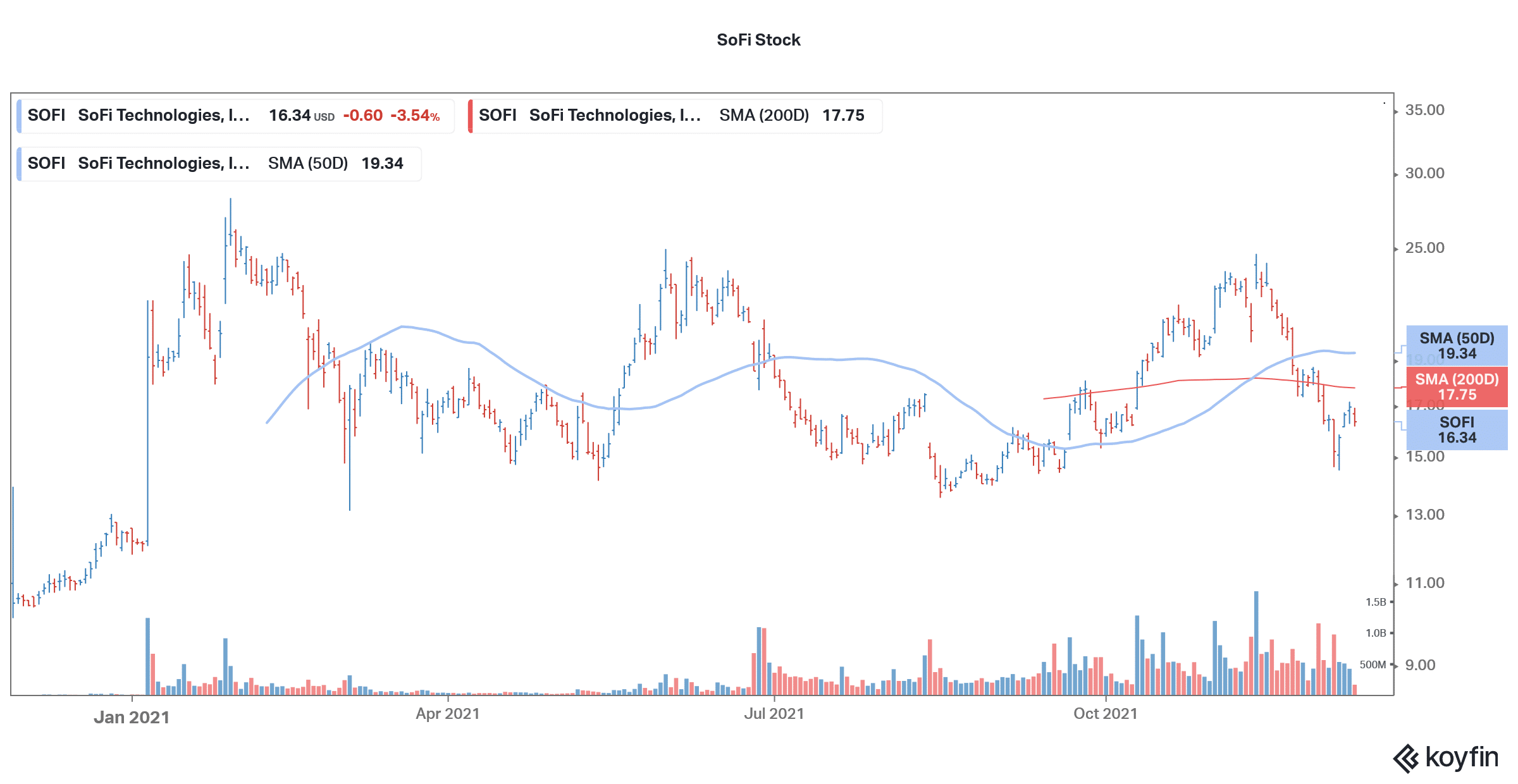Image resolution: width=1518 pixels, height=784 pixels.
Task: Click the blue SMA 50D legend color bar
Action: click(19, 164)
